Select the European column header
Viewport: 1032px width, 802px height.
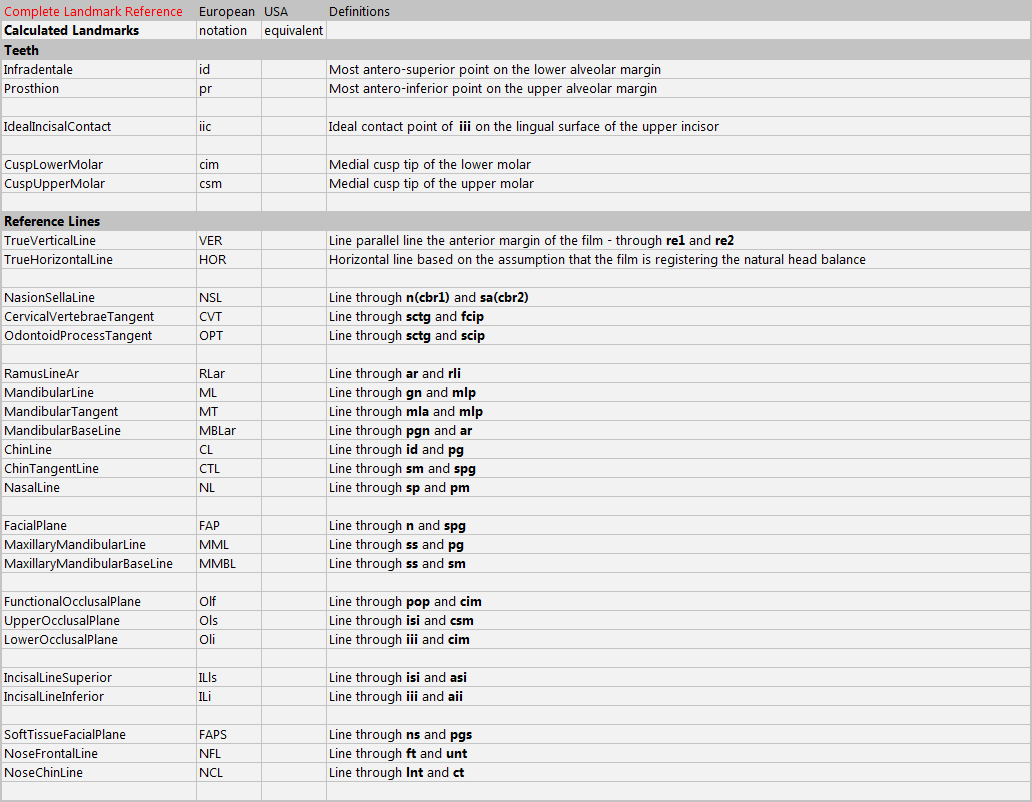[x=227, y=12]
